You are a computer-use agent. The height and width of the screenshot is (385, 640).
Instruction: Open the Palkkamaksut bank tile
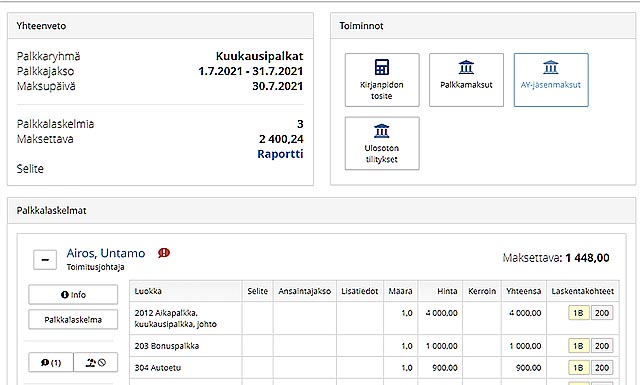(x=466, y=80)
